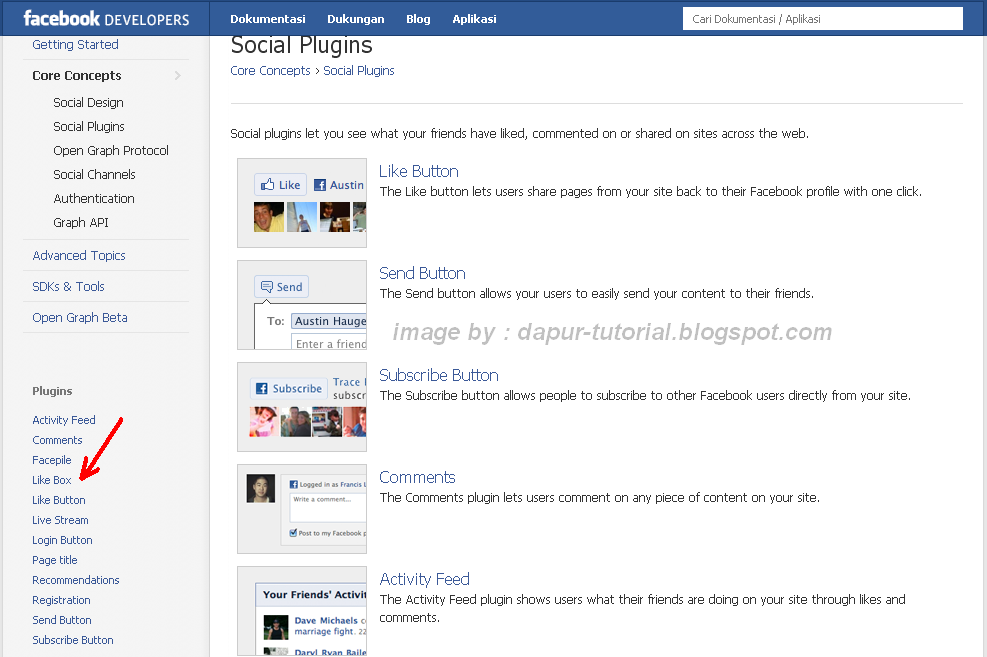Open the Comments heading link
The height and width of the screenshot is (657, 987).
click(417, 477)
